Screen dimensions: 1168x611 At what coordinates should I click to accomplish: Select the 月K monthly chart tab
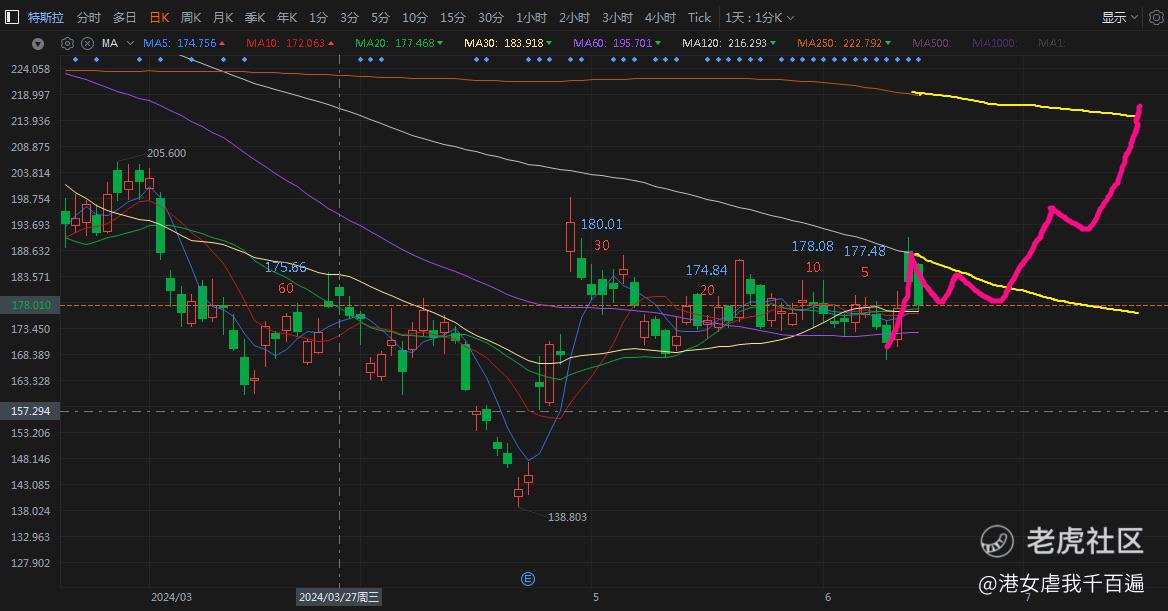[x=223, y=17]
